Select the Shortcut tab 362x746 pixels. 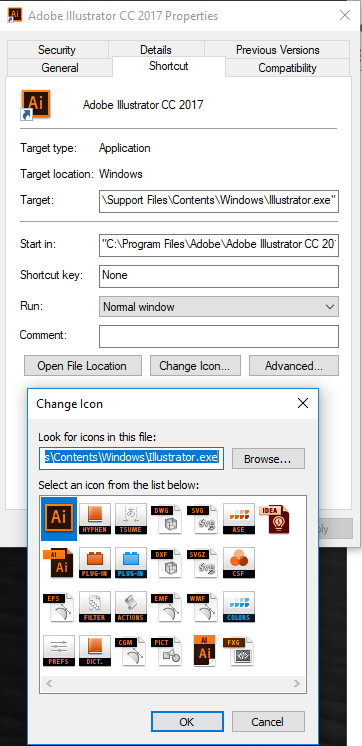pyautogui.click(x=169, y=66)
